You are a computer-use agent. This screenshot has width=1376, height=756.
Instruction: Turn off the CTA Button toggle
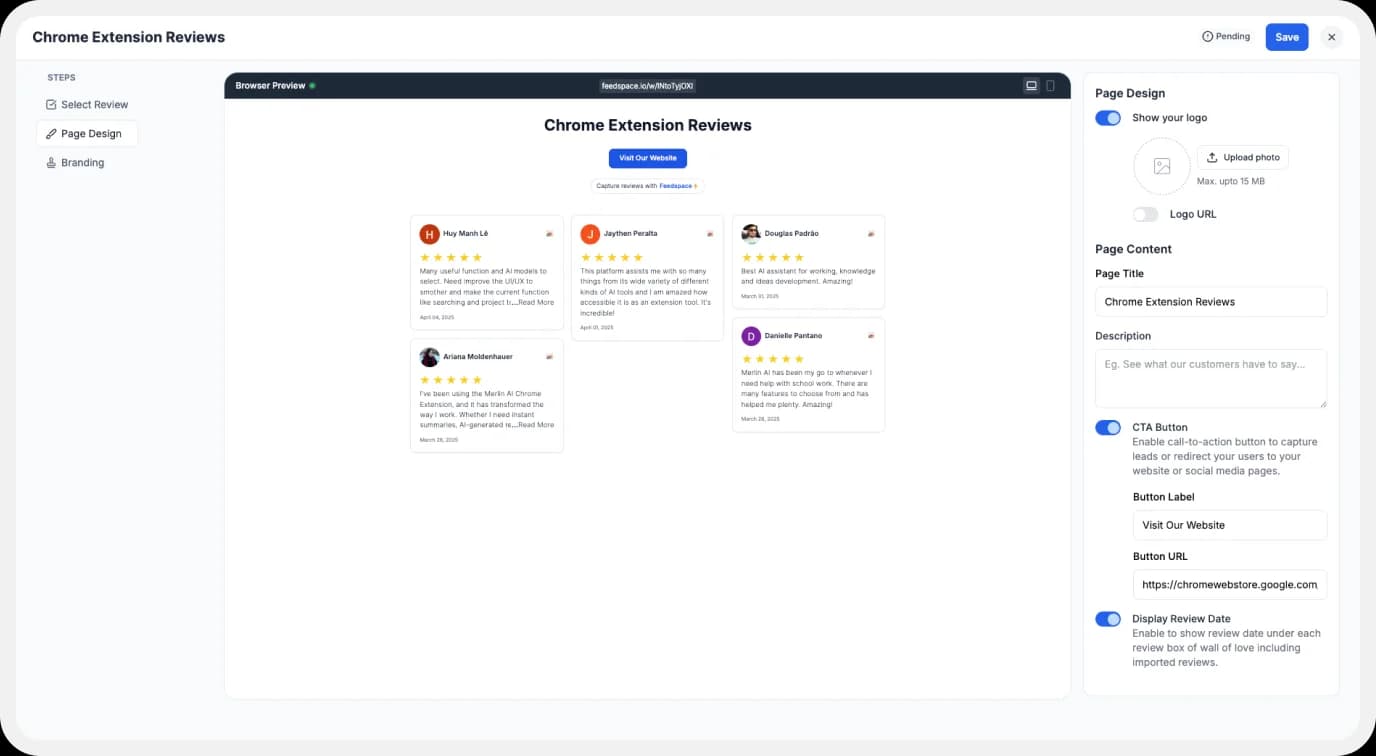1108,428
